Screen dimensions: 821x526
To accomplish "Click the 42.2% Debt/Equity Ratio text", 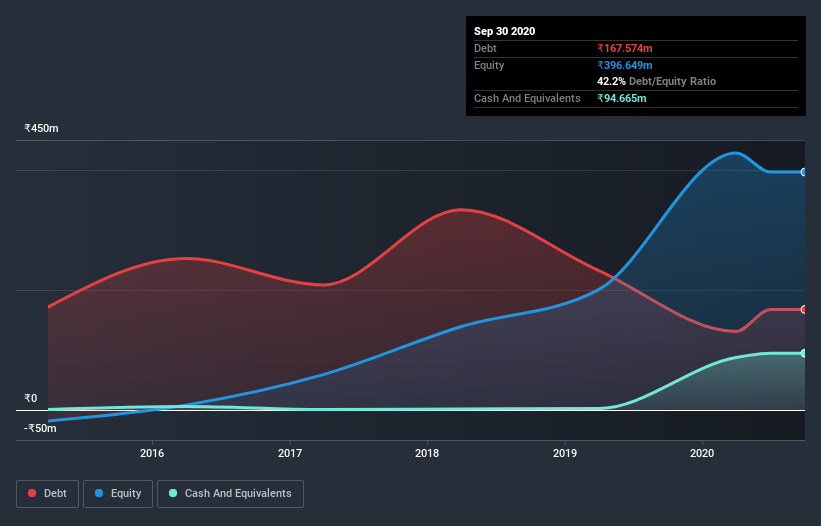I will click(657, 81).
